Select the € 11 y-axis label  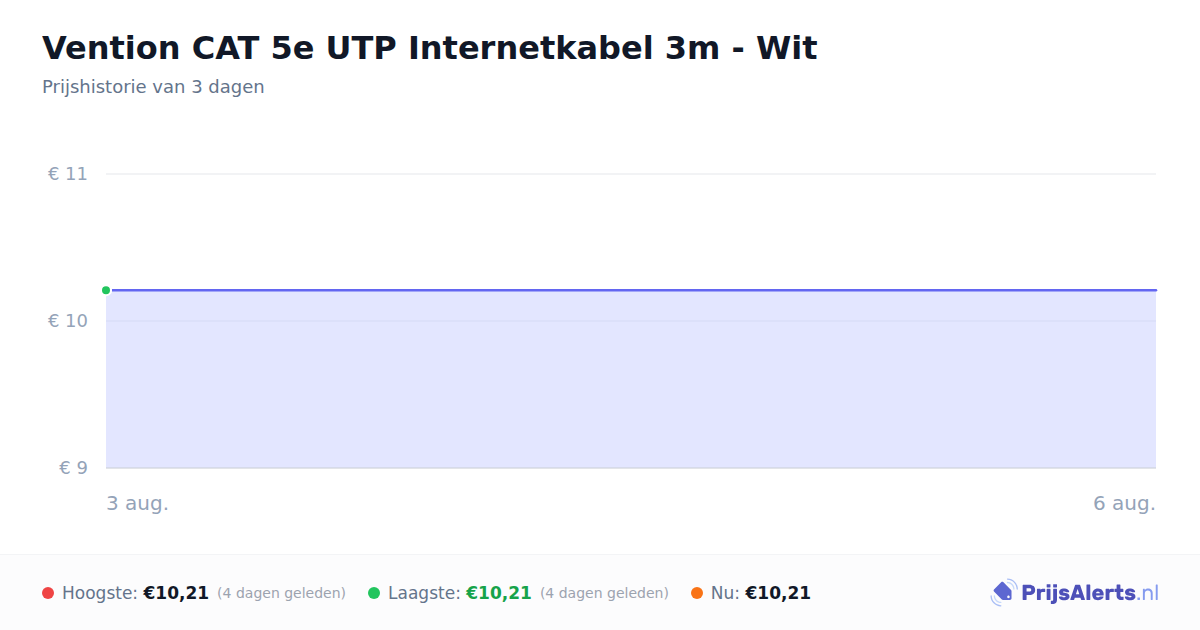(x=68, y=174)
